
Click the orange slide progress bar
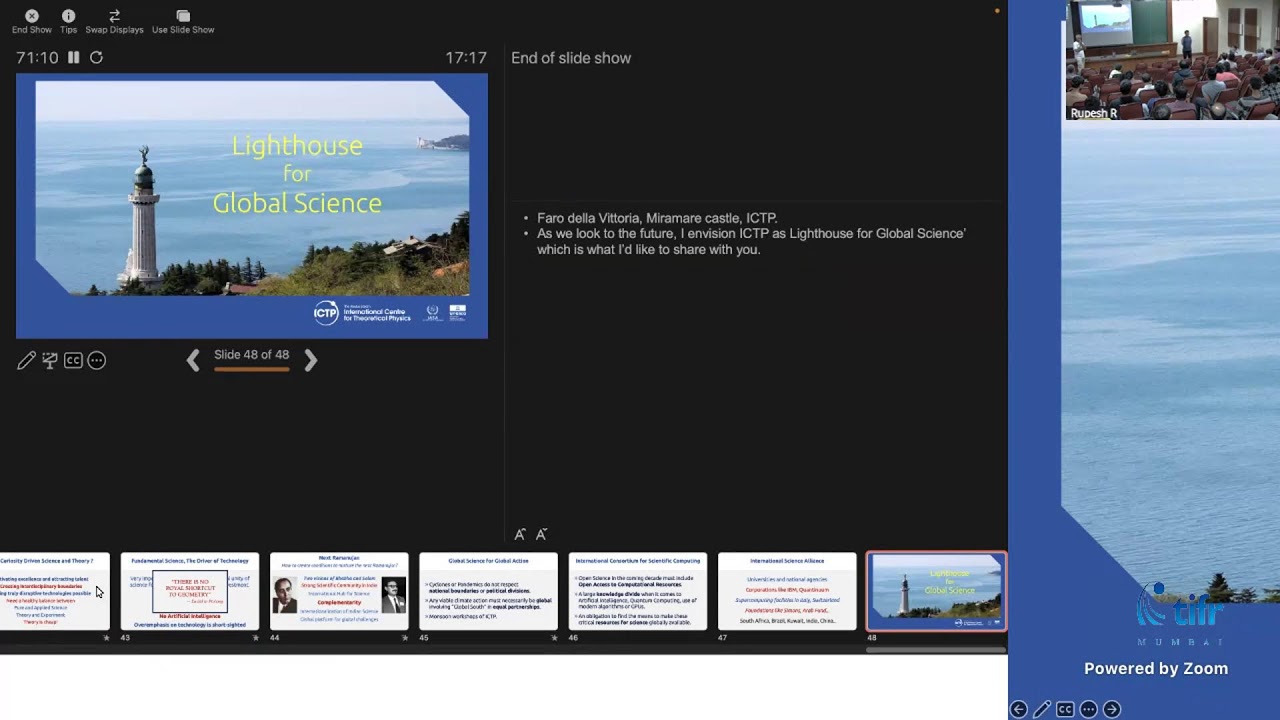(251, 369)
